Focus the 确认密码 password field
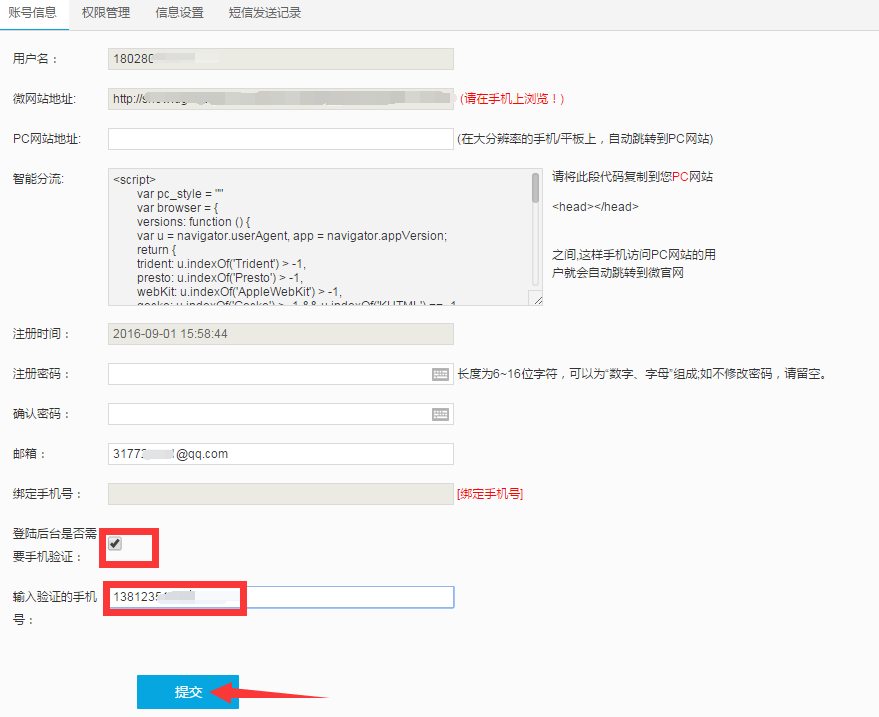This screenshot has height=717, width=879. (268, 414)
